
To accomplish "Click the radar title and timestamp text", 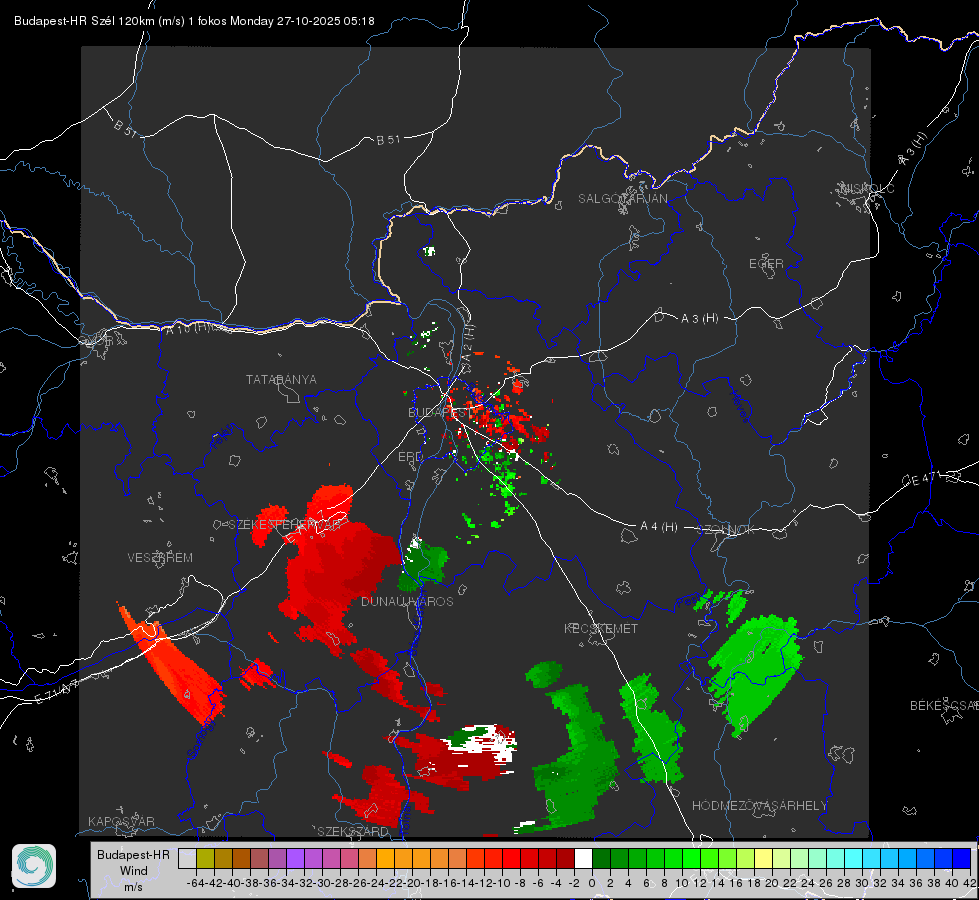I will pos(194,21).
